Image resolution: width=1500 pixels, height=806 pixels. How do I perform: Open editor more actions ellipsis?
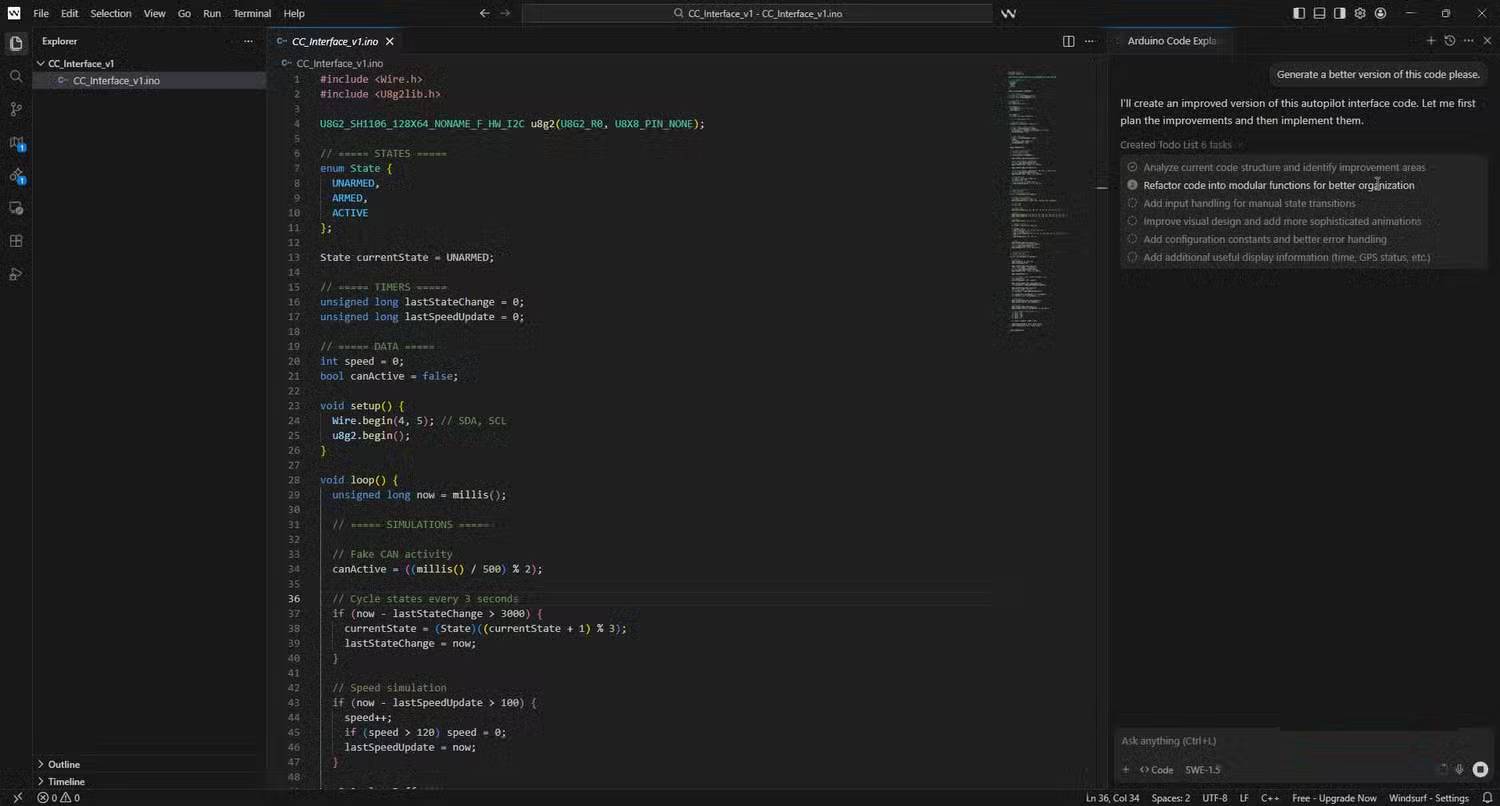click(x=1089, y=41)
